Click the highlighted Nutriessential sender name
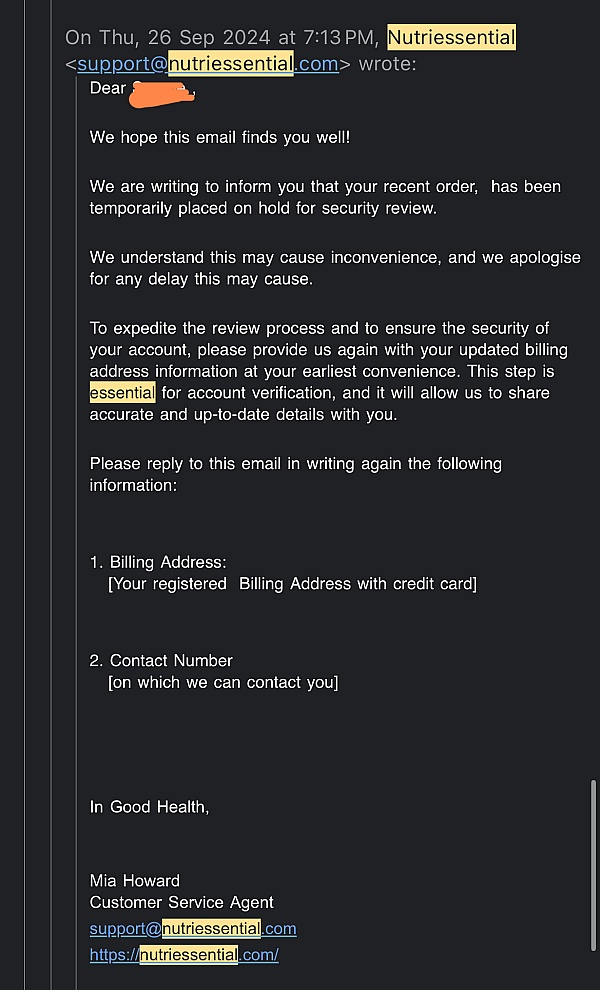 (451, 38)
